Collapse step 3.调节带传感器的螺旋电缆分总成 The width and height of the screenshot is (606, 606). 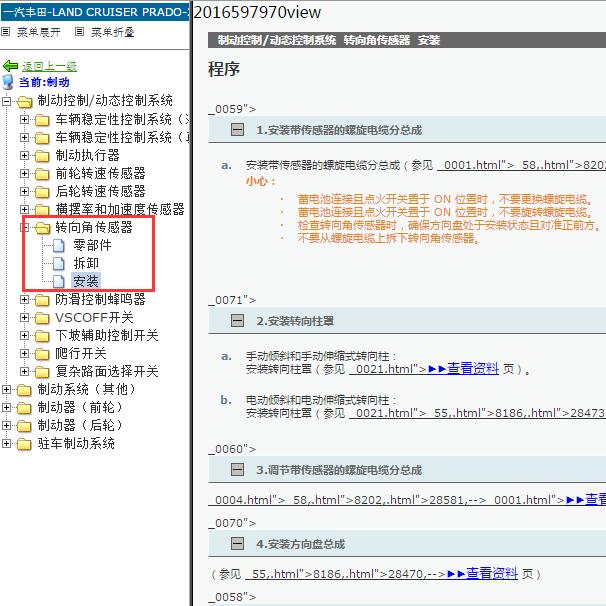(x=237, y=469)
